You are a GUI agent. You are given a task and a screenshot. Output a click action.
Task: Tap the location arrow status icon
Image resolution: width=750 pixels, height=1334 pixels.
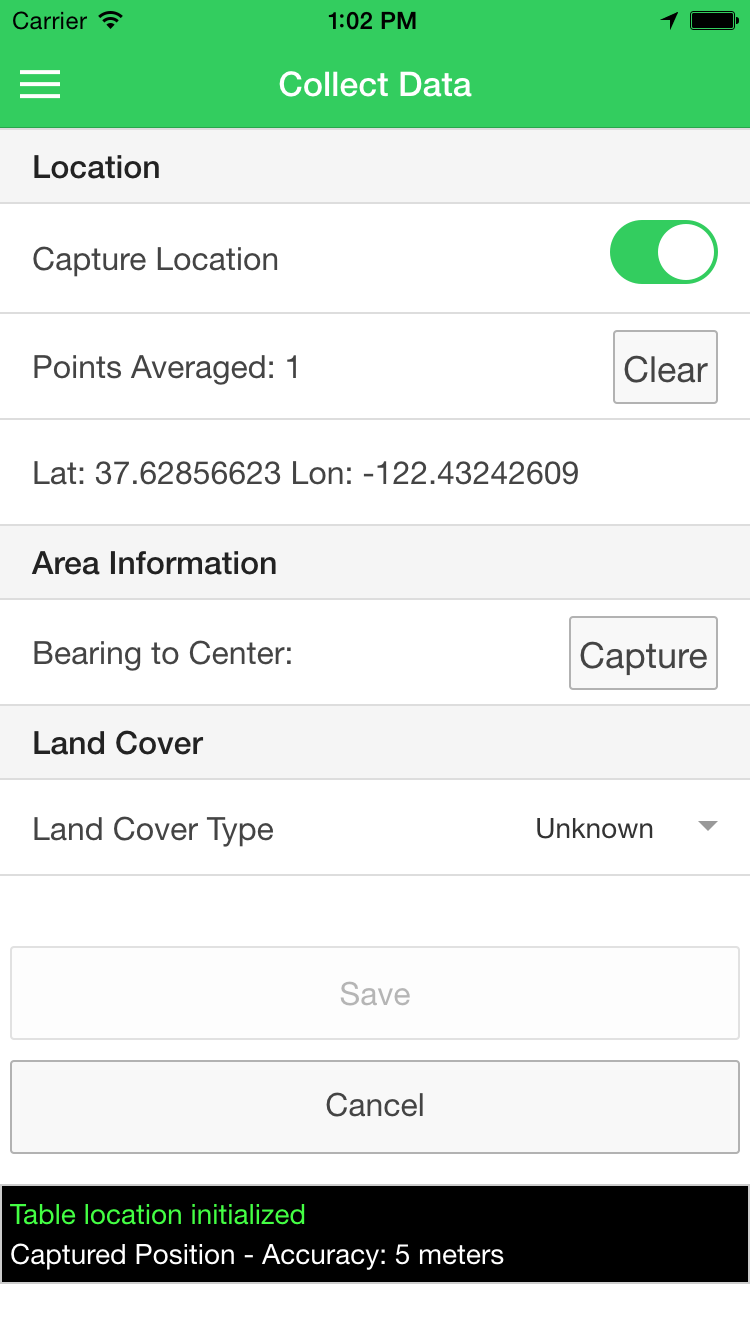point(670,21)
